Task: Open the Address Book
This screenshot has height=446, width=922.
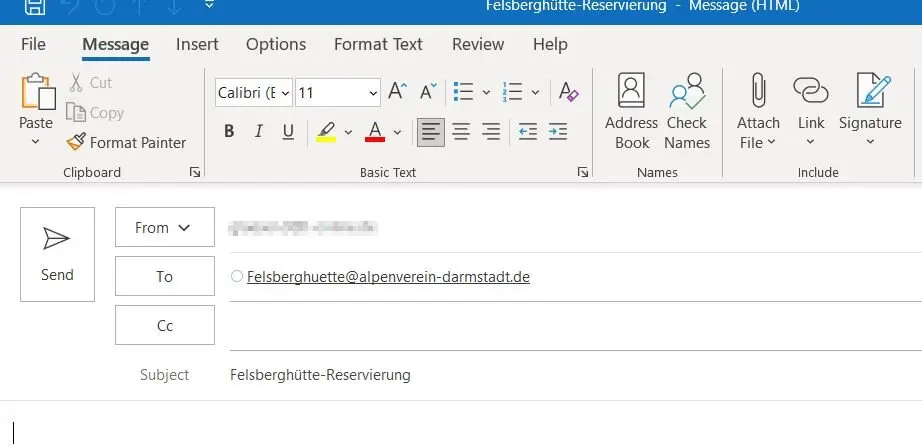Action: [x=631, y=93]
